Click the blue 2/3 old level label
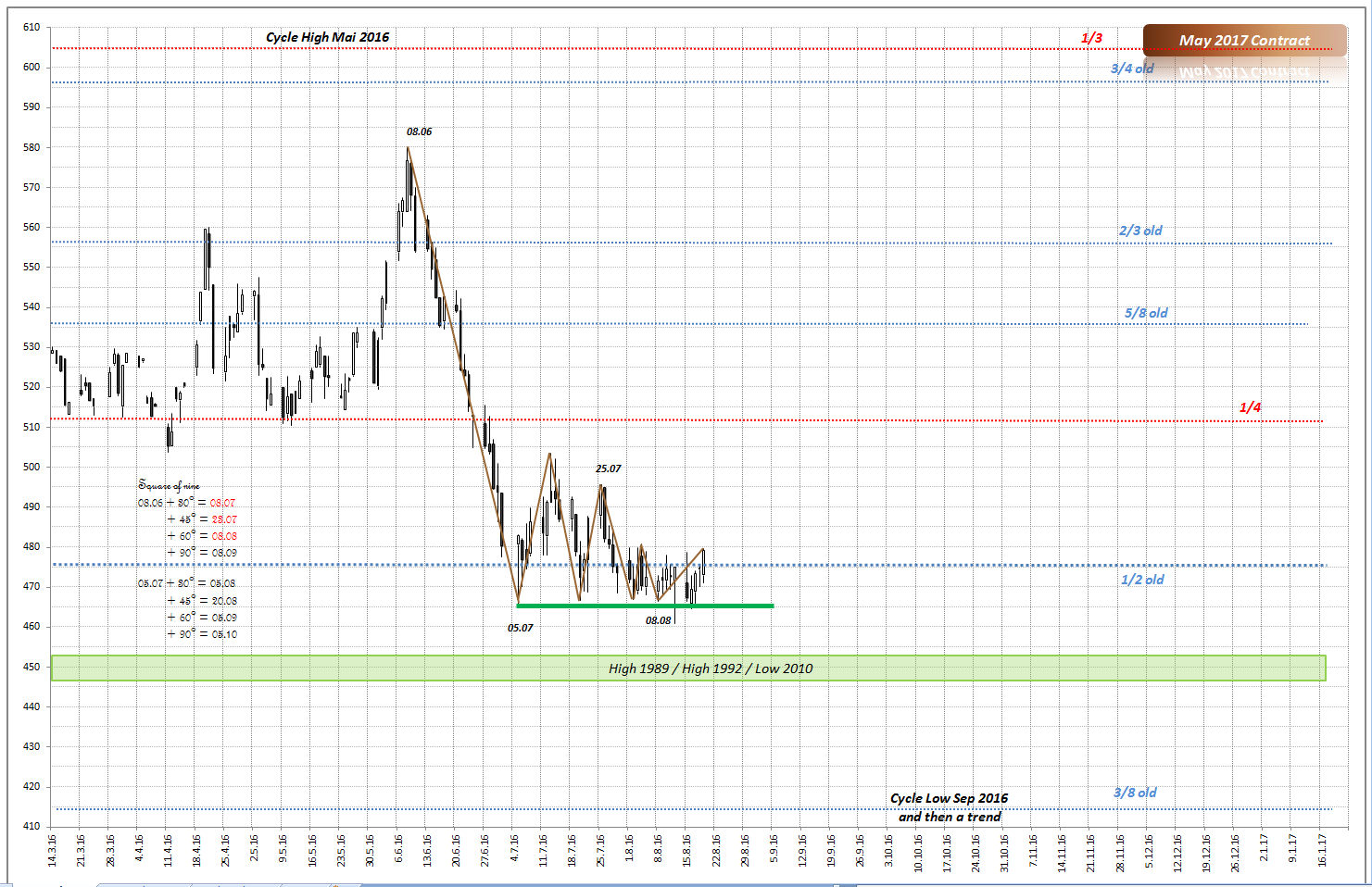Viewport: 1372px width, 887px height. pyautogui.click(x=1139, y=231)
